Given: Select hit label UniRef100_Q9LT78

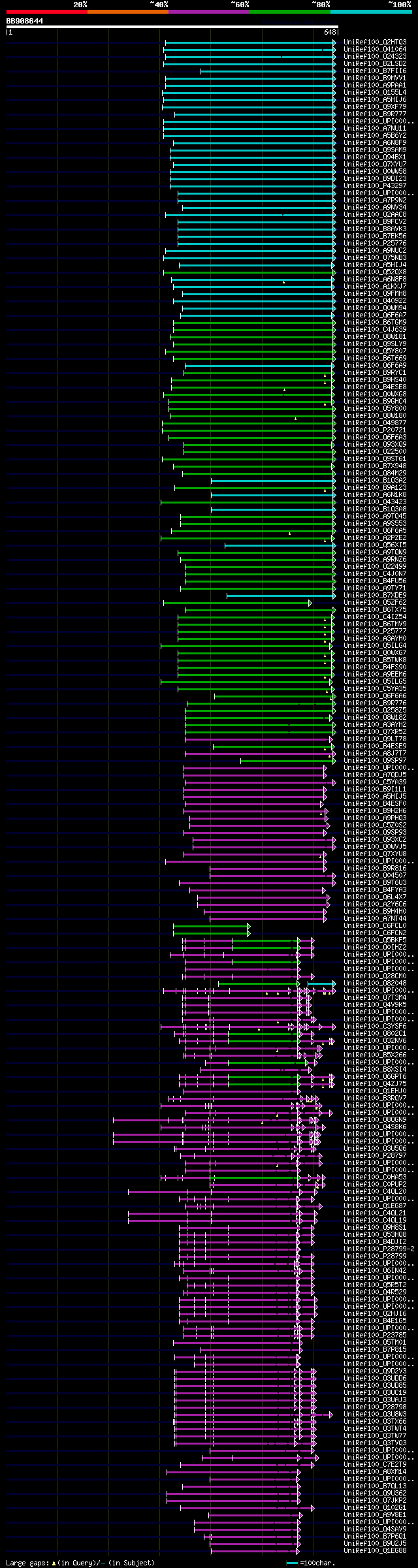Looking at the screenshot, I should pyautogui.click(x=375, y=739).
